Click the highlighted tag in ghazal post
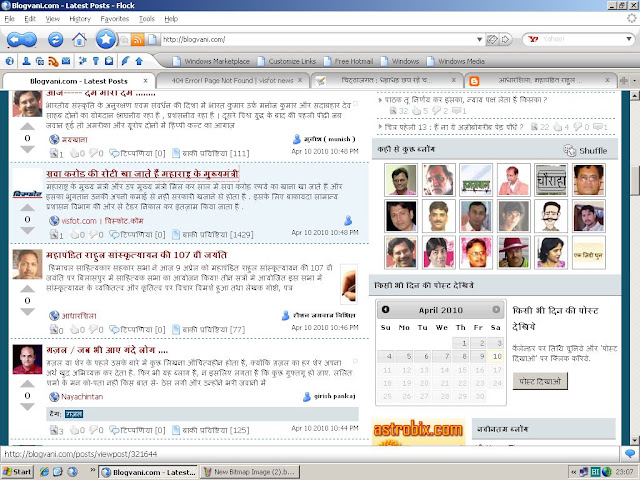 74,414
